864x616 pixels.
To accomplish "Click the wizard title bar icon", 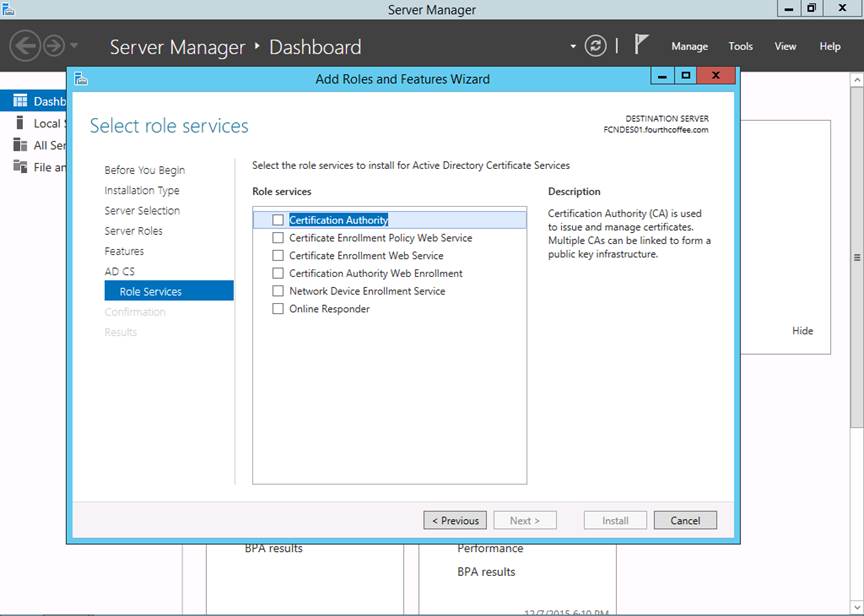I will click(x=81, y=78).
